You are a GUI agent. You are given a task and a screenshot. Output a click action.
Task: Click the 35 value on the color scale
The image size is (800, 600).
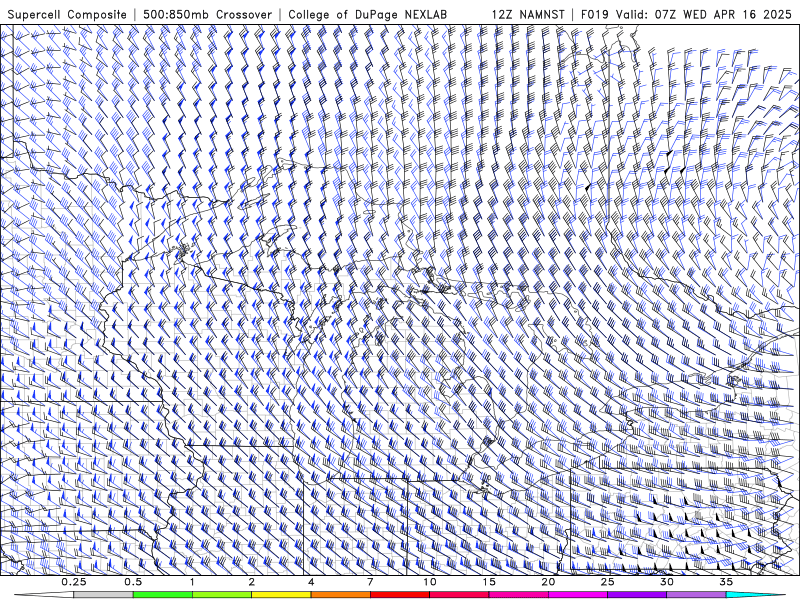point(726,582)
